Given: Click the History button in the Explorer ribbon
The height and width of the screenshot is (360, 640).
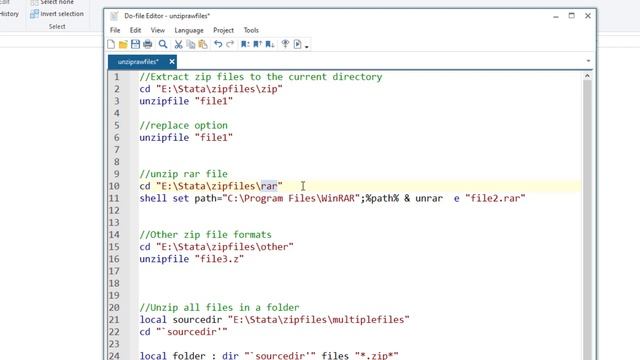Looking at the screenshot, I should click(9, 14).
